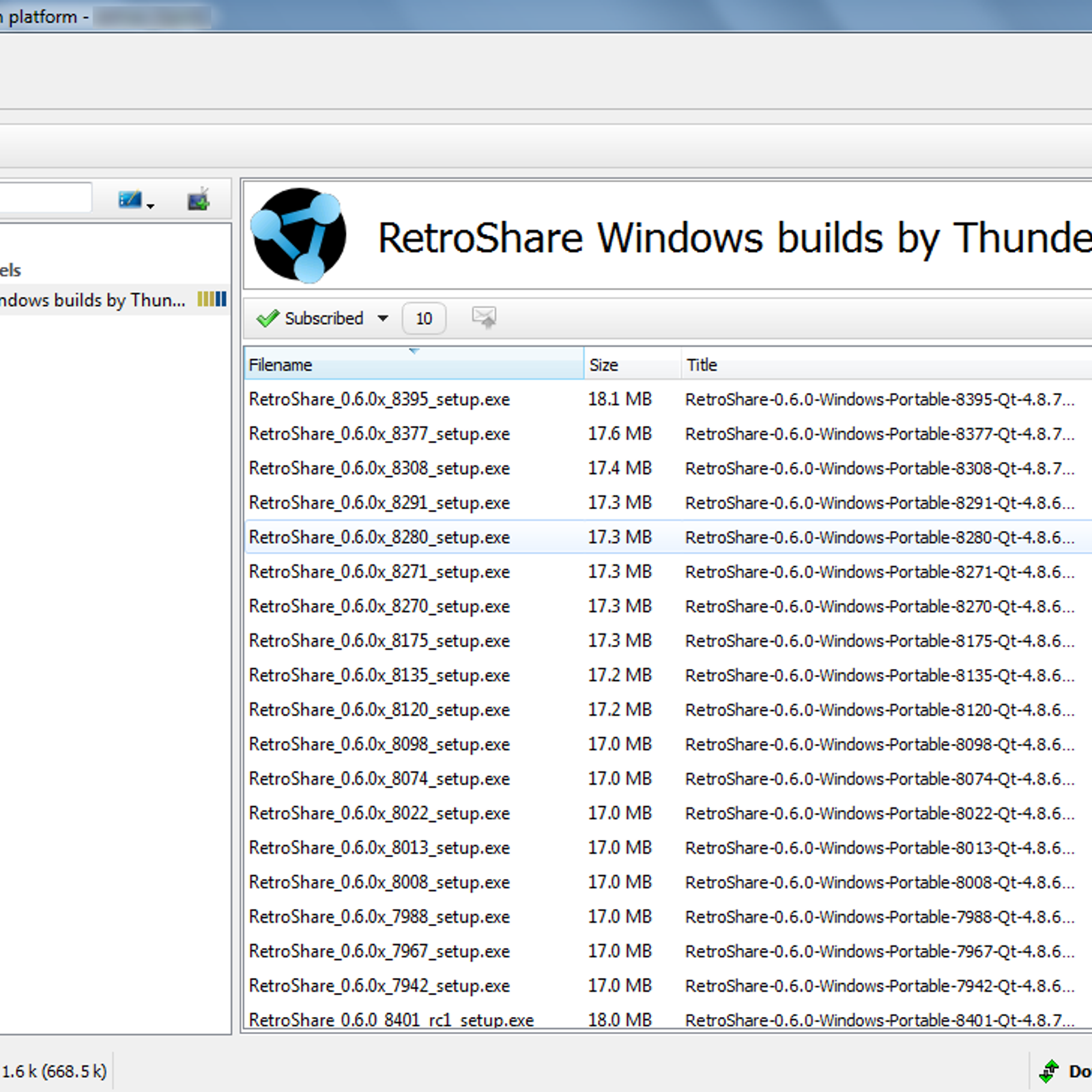The width and height of the screenshot is (1092, 1092).
Task: Toggle the Subscribed channel button
Action: tap(310, 319)
